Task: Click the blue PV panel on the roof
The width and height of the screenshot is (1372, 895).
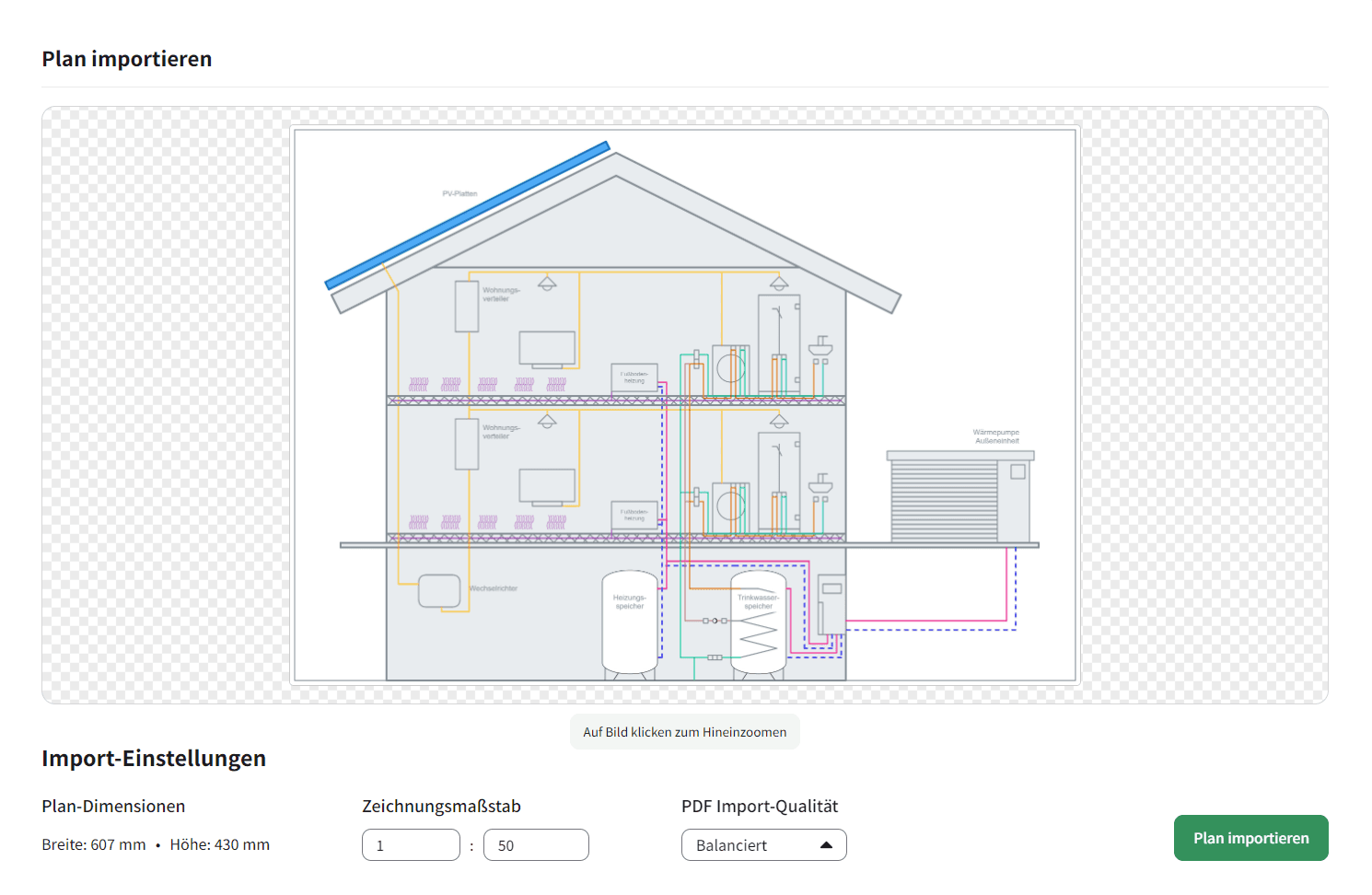Action: point(468,215)
